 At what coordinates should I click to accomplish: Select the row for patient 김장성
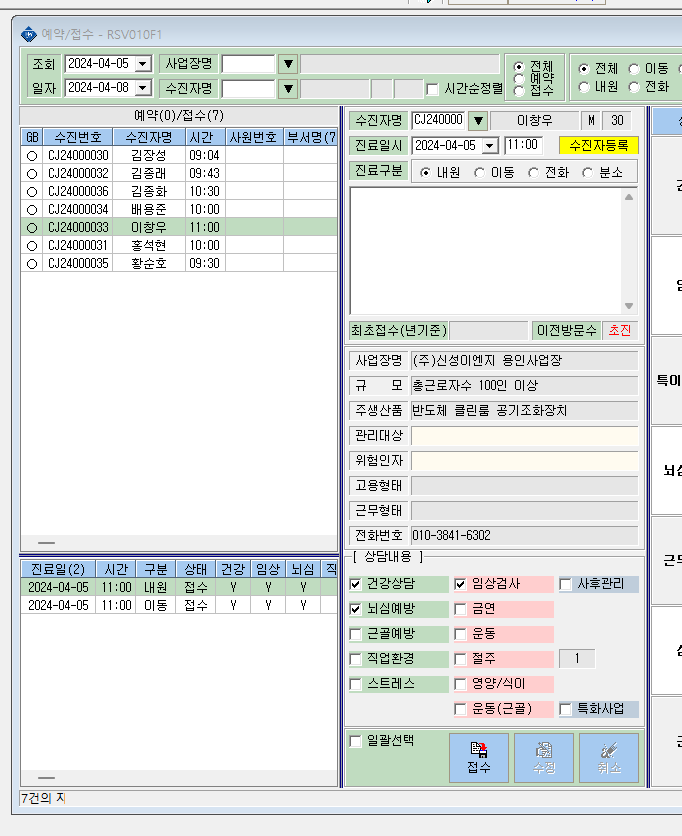pos(179,155)
